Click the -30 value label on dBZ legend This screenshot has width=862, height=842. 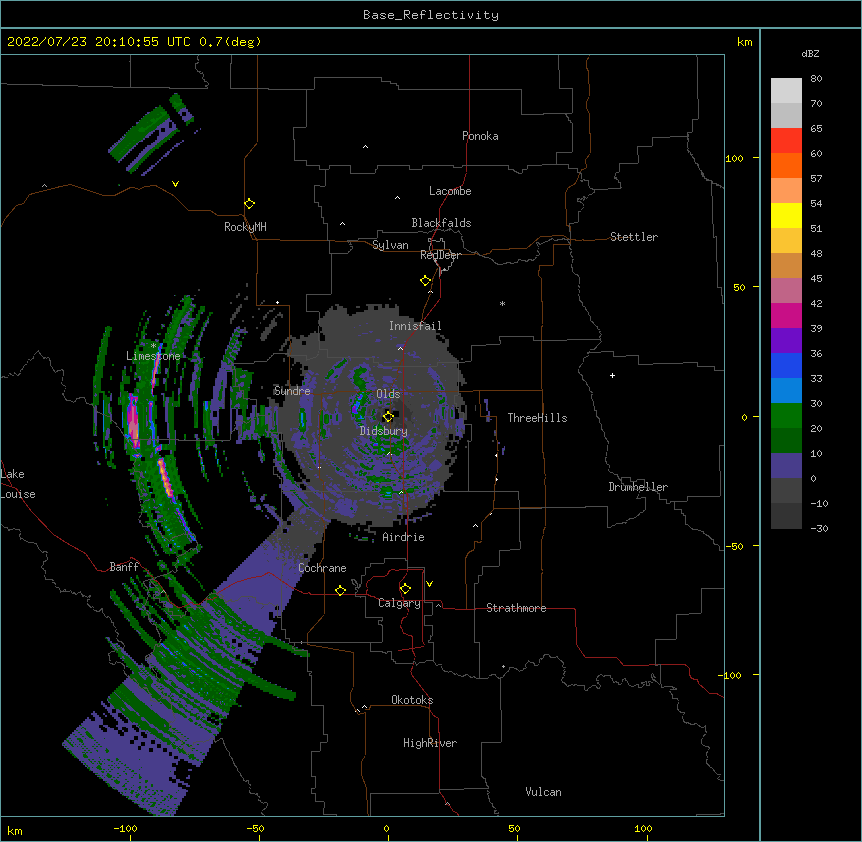tap(819, 528)
